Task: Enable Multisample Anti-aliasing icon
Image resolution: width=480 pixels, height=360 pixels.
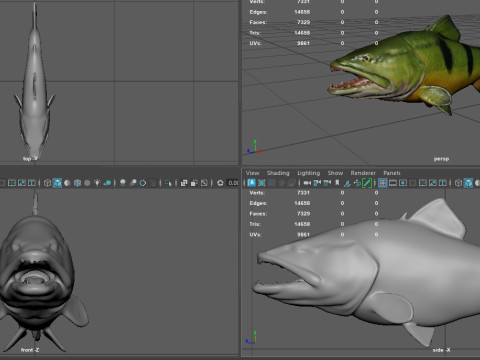Action: tap(143, 183)
